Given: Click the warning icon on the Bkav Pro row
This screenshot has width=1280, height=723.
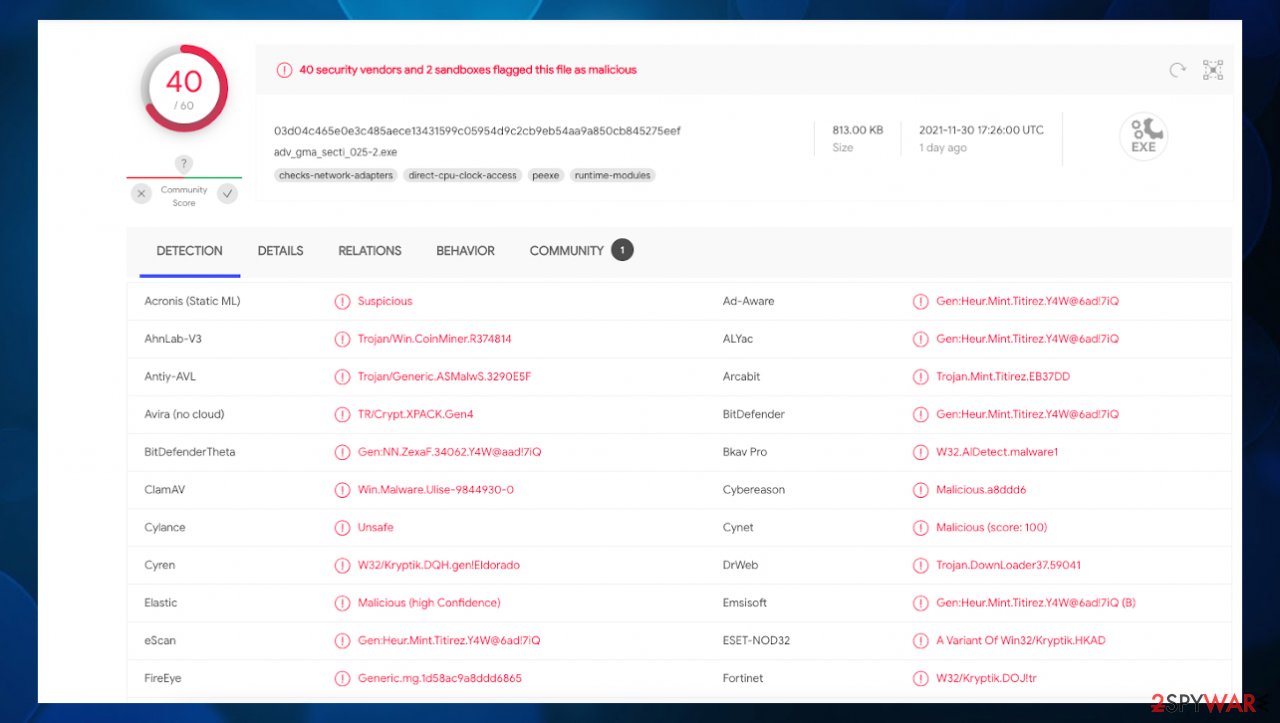Looking at the screenshot, I should pos(920,452).
